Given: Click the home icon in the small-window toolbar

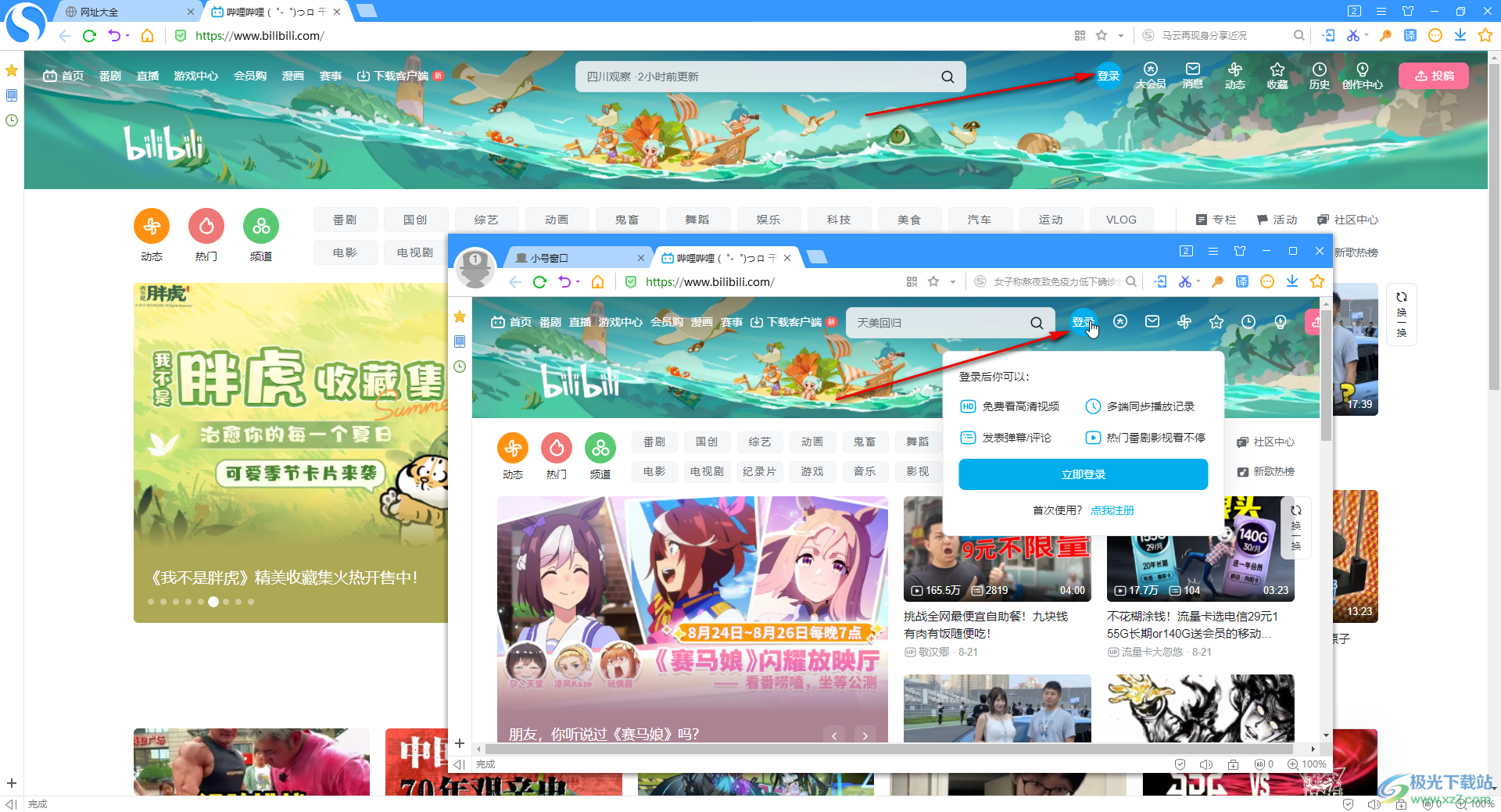Looking at the screenshot, I should coord(597,282).
